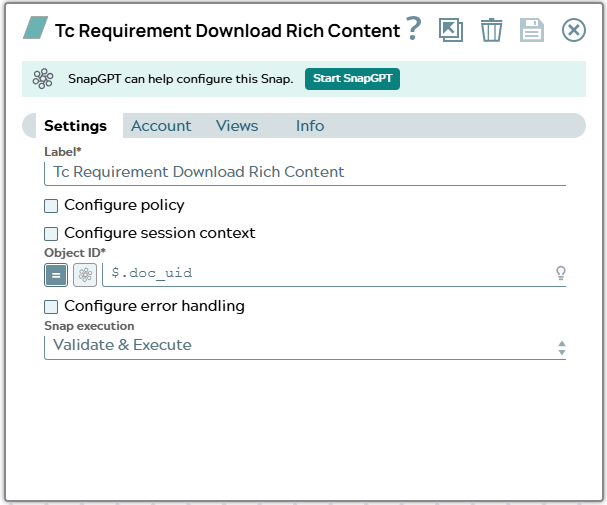Image resolution: width=607 pixels, height=505 pixels.
Task: Start SnapGPT assistant
Action: click(x=352, y=79)
